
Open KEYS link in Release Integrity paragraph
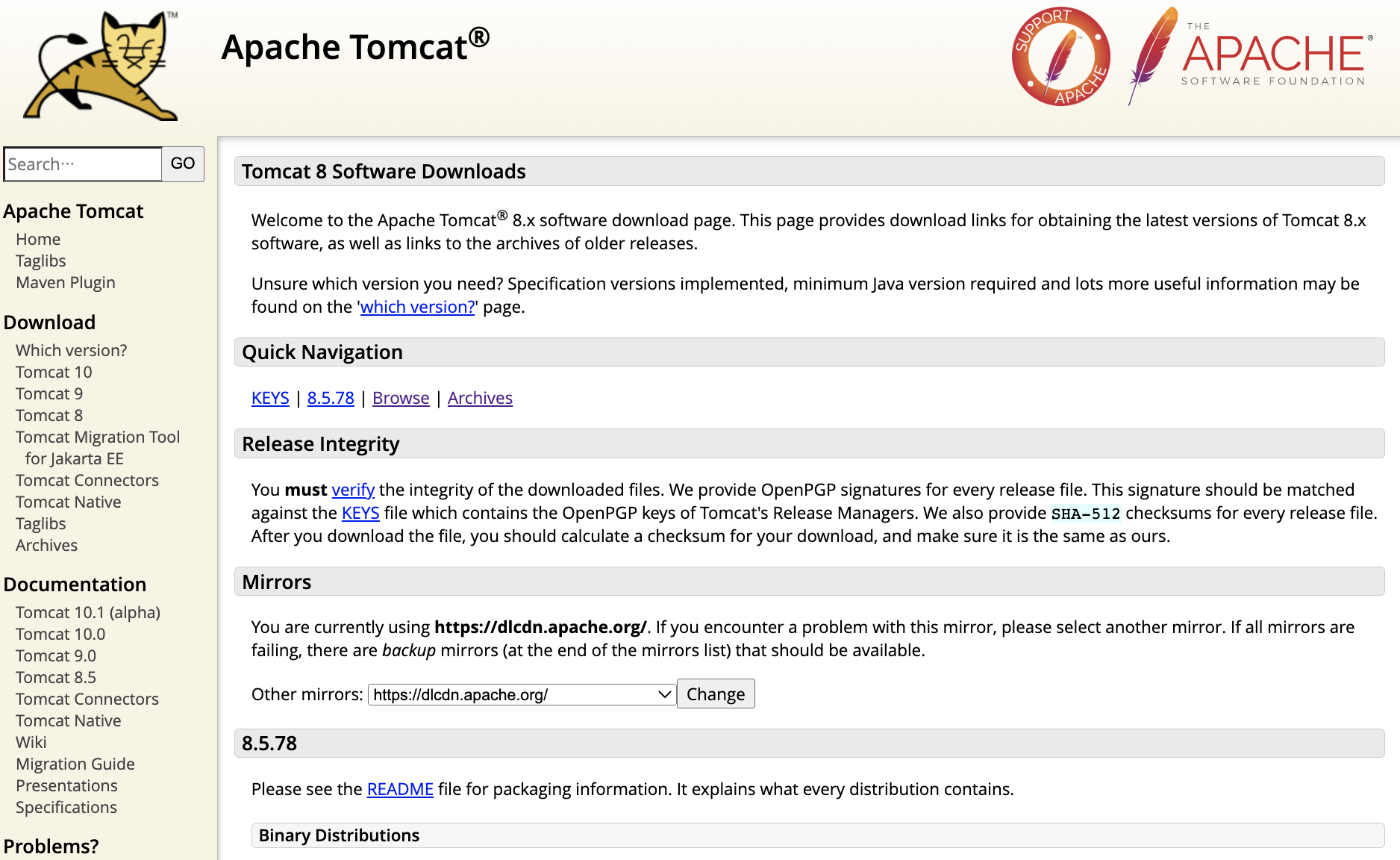point(360,513)
